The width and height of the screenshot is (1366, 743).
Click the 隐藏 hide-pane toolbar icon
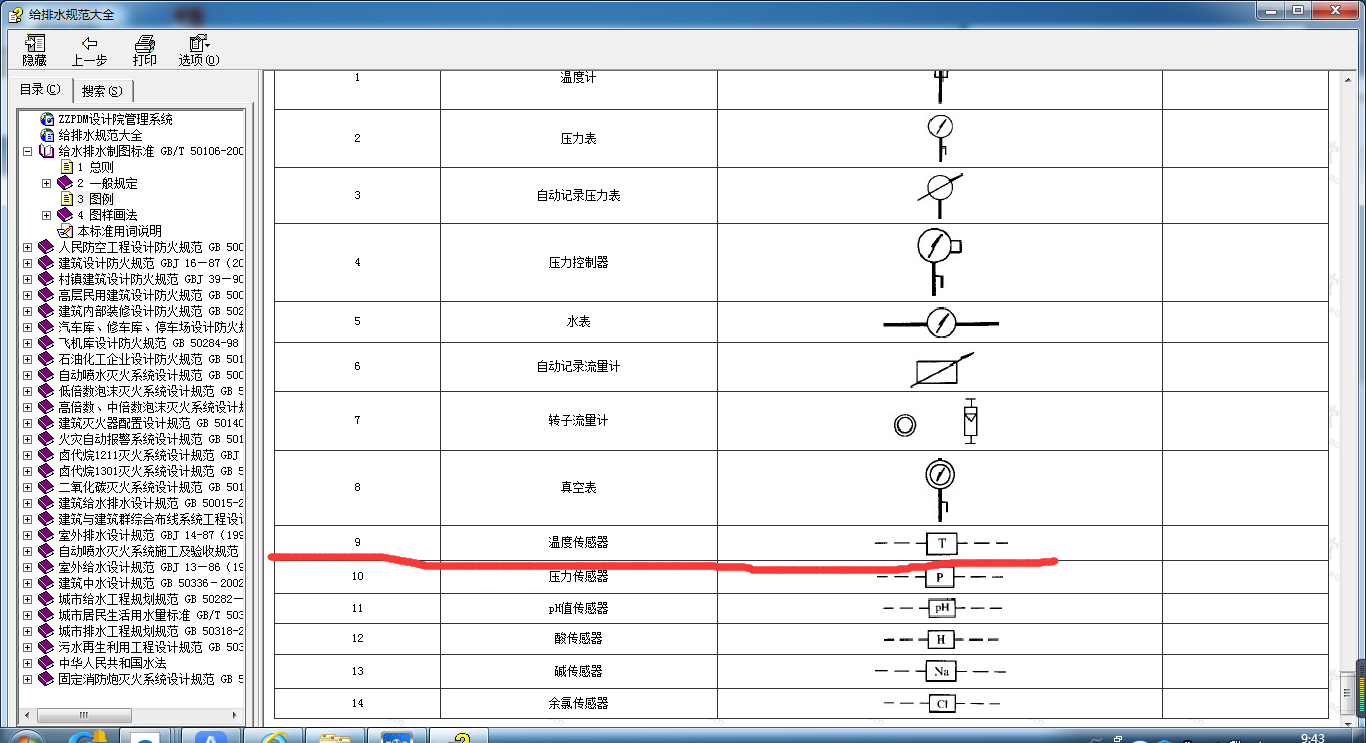(35, 43)
